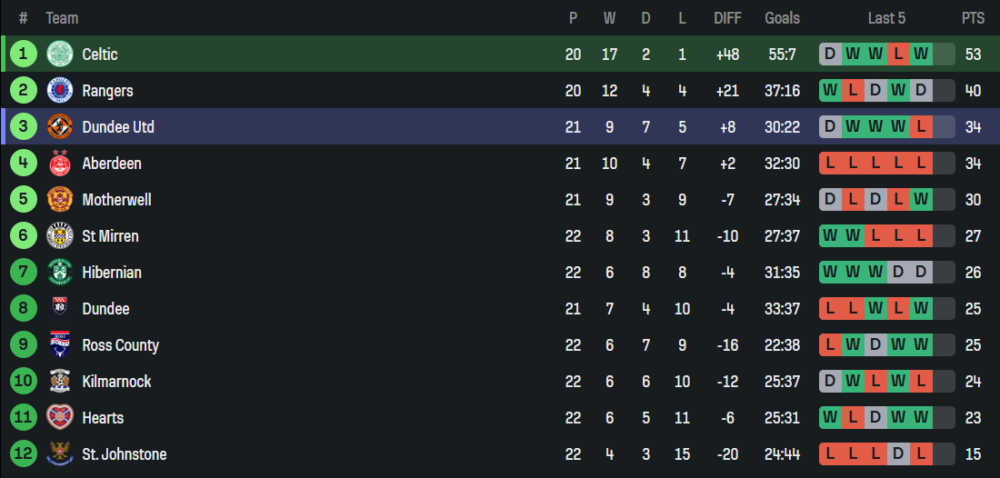Click the Last 5 column header
Viewport: 1000px width, 478px height.
(885, 18)
